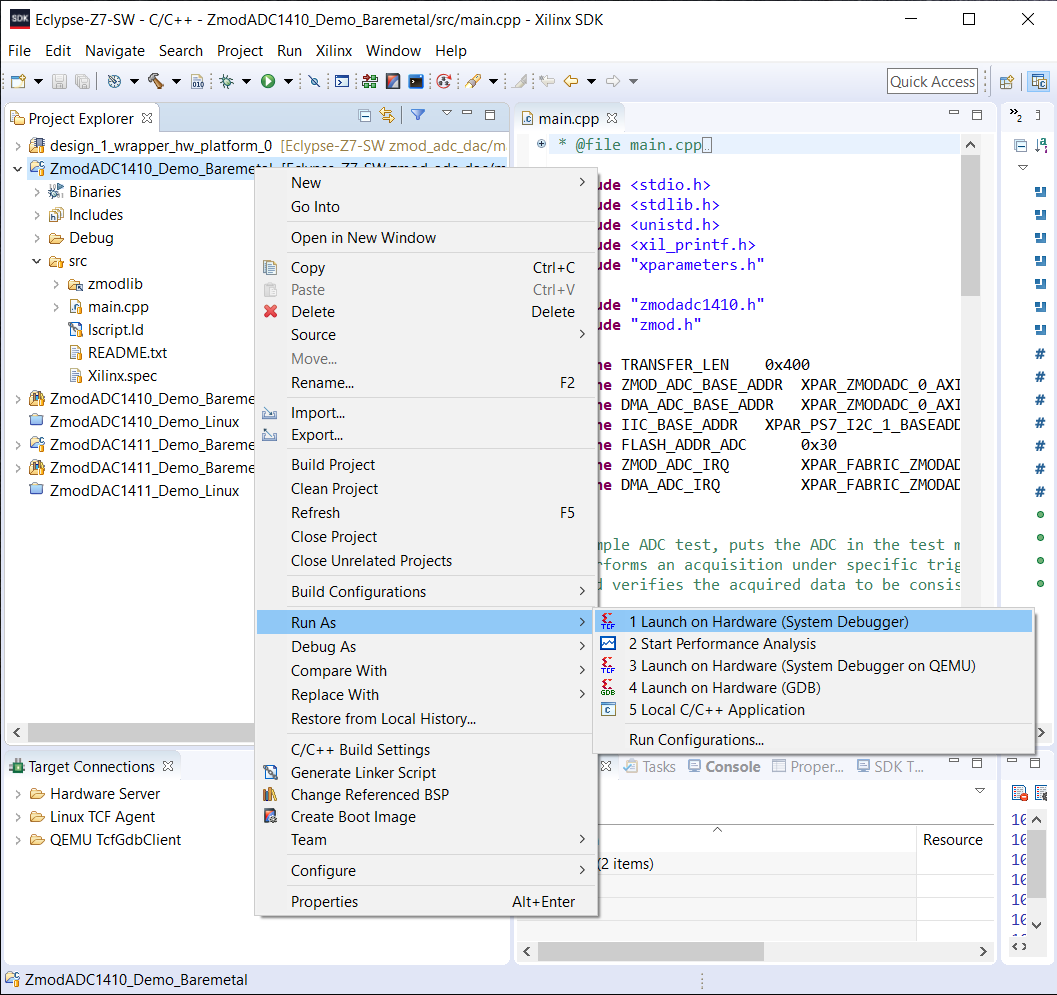Click the Quick Access field
Screen dimensions: 1057x995
(x=932, y=82)
